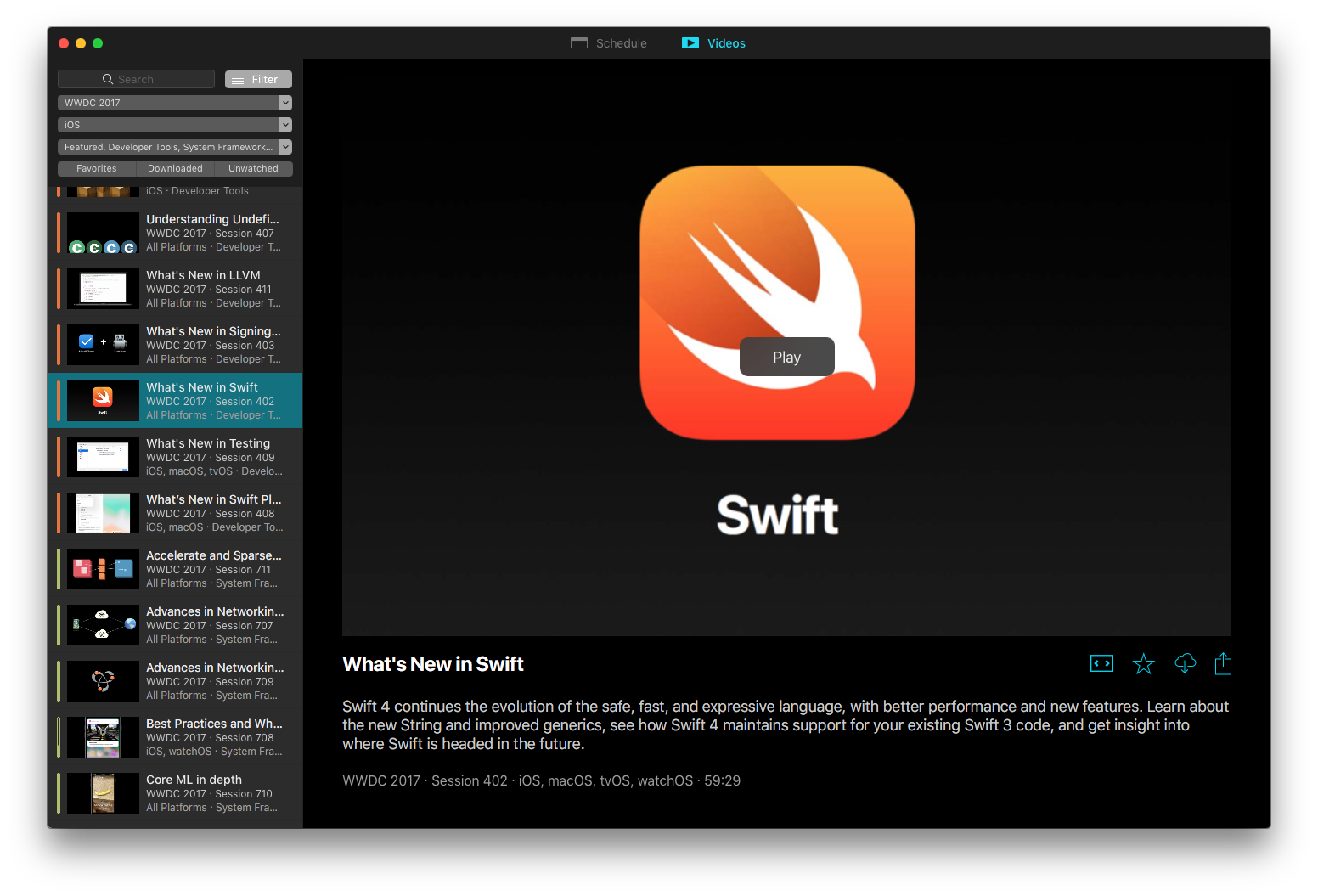This screenshot has height=896, width=1318.
Task: Toggle the Favorites filter
Action: pyautogui.click(x=97, y=169)
